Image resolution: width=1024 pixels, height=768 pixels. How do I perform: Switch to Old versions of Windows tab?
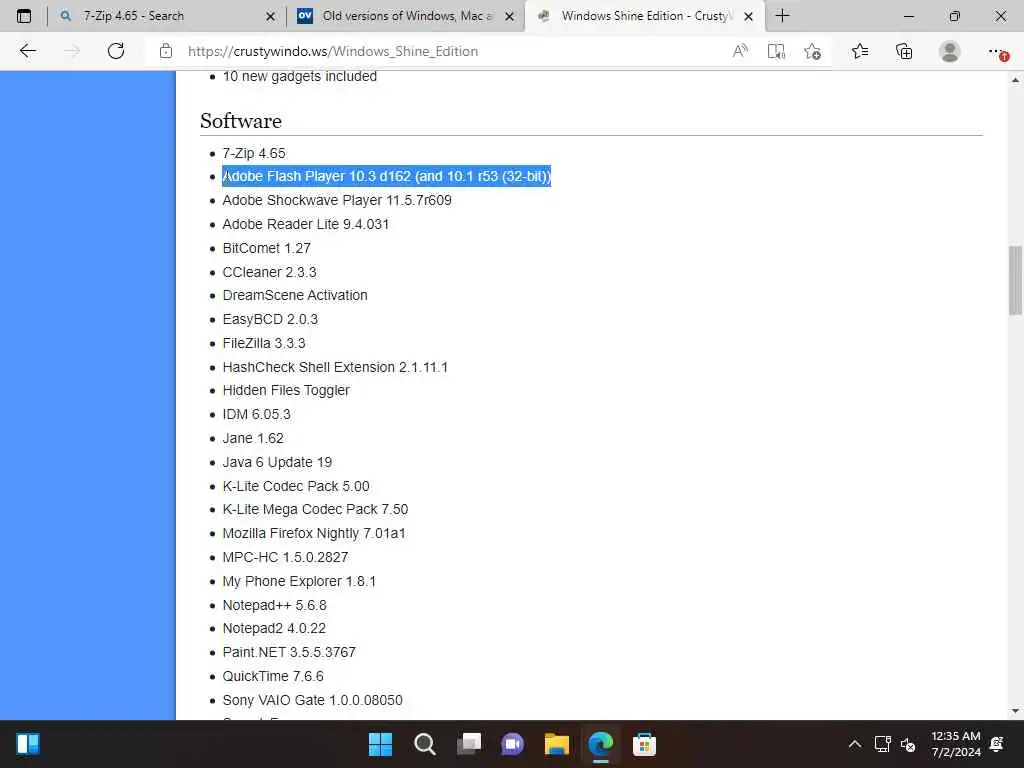[x=405, y=16]
